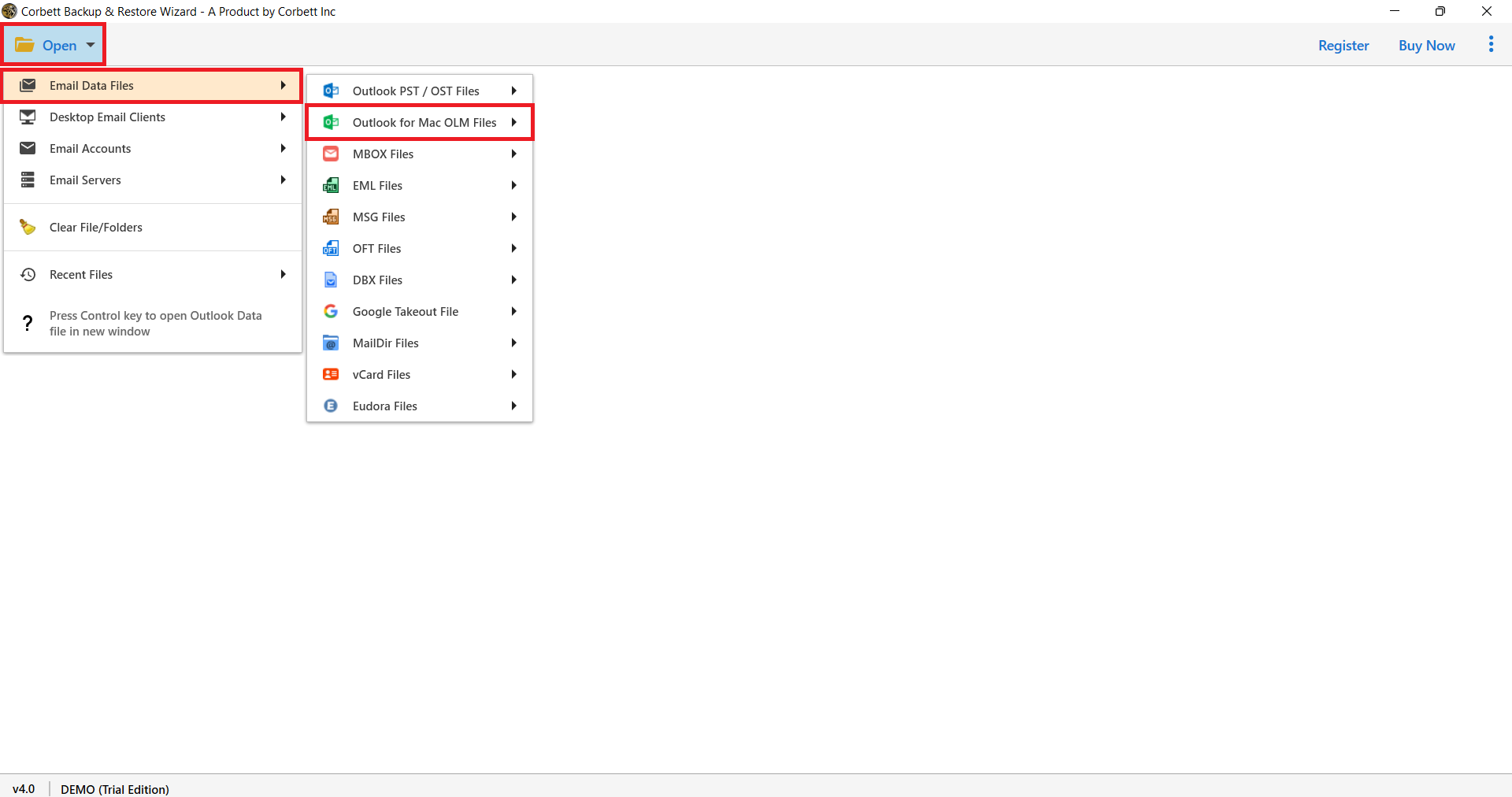Viewport: 1512px width, 797px height.
Task: Choose Outlook PST / OST Files submenu entry
Action: (420, 91)
